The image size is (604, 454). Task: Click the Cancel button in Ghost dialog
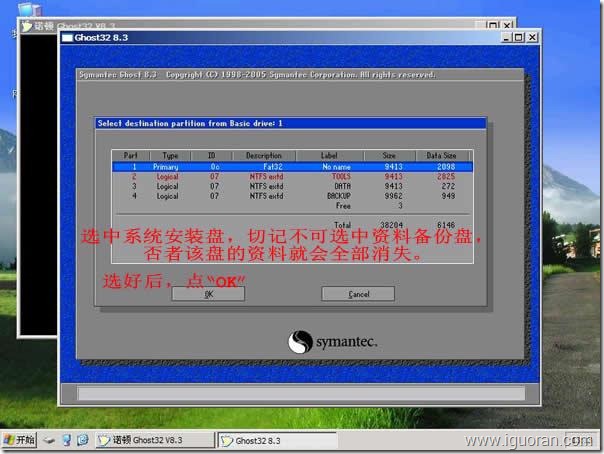pos(358,294)
